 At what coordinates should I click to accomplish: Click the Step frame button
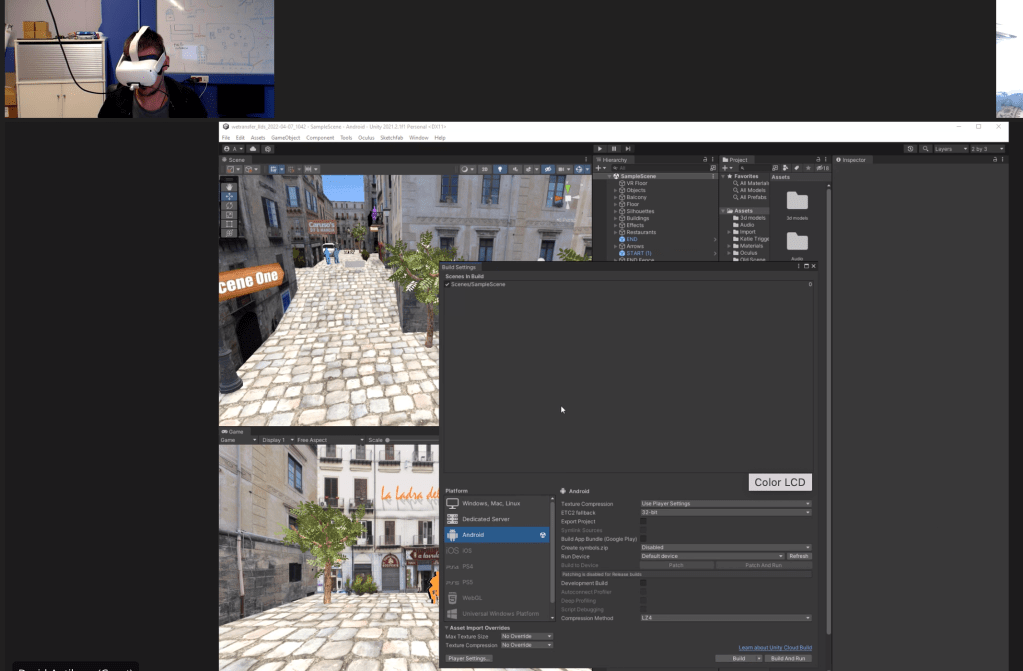point(627,149)
